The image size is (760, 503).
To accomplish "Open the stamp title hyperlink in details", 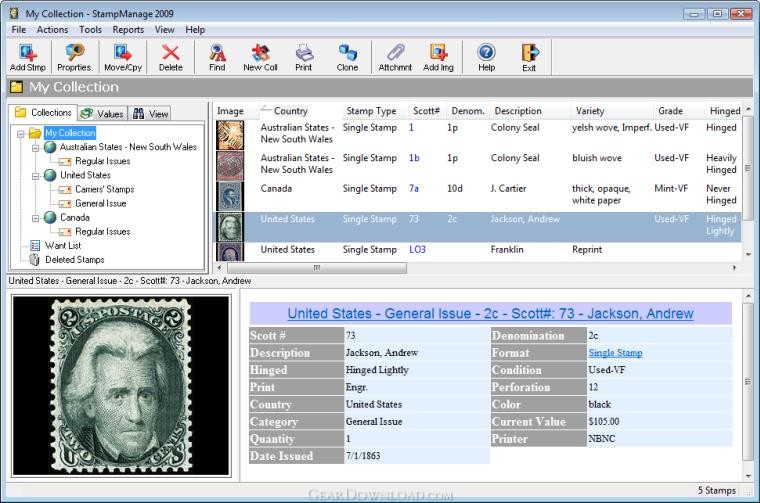I will pos(491,314).
